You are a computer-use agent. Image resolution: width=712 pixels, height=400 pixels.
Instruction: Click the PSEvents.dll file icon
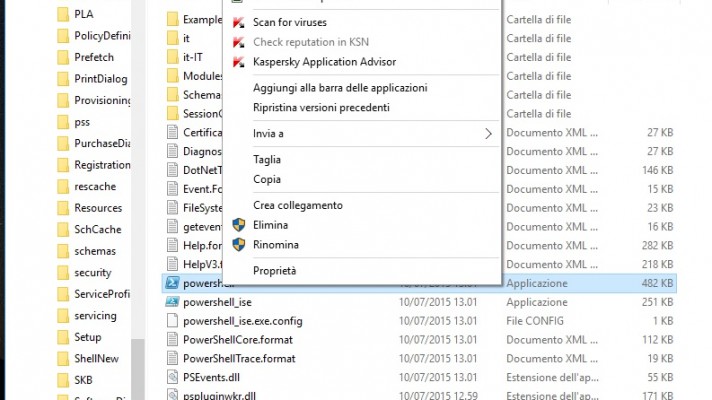pos(172,377)
